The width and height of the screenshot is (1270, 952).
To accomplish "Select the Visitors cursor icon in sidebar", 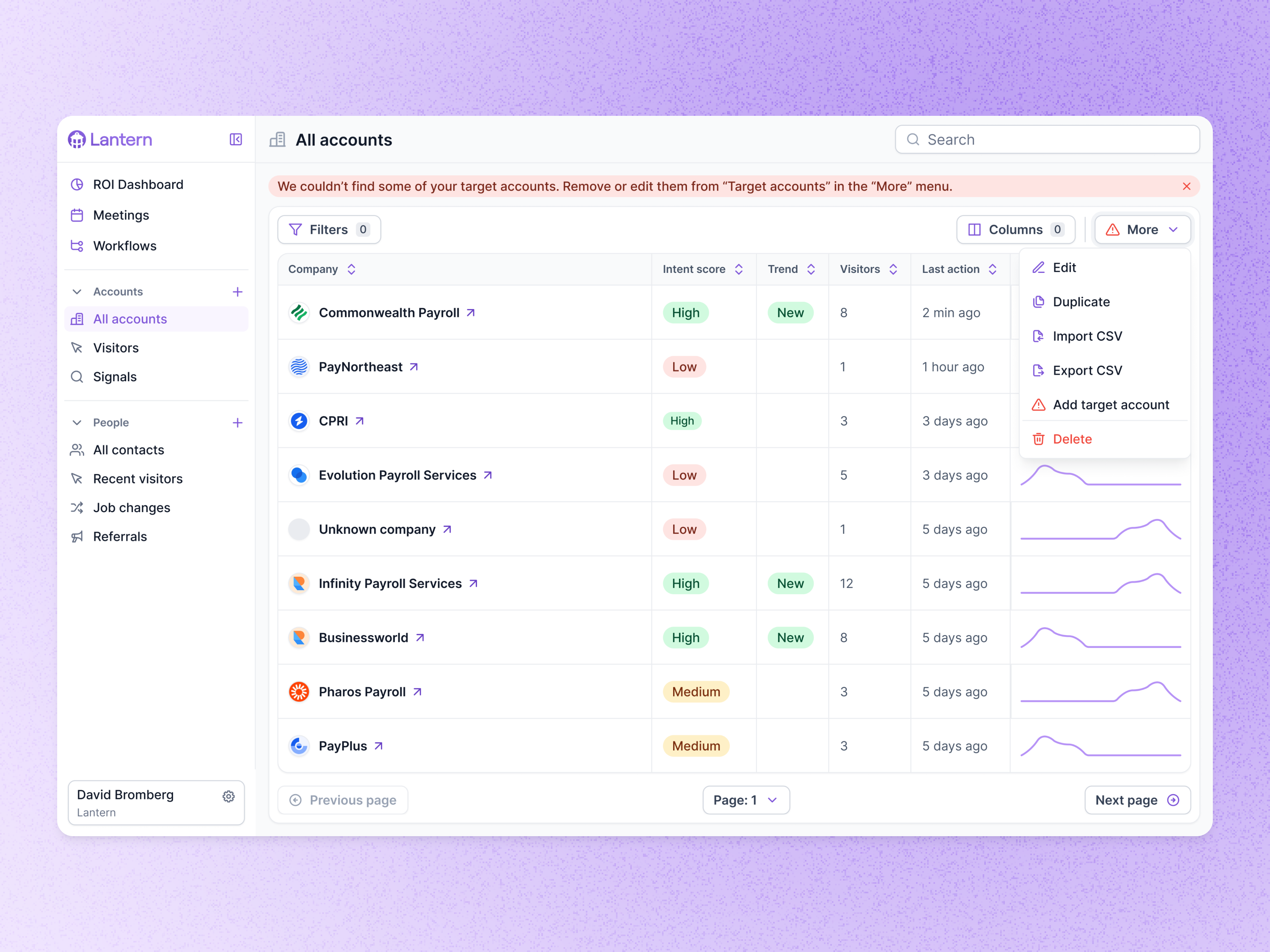I will click(77, 348).
